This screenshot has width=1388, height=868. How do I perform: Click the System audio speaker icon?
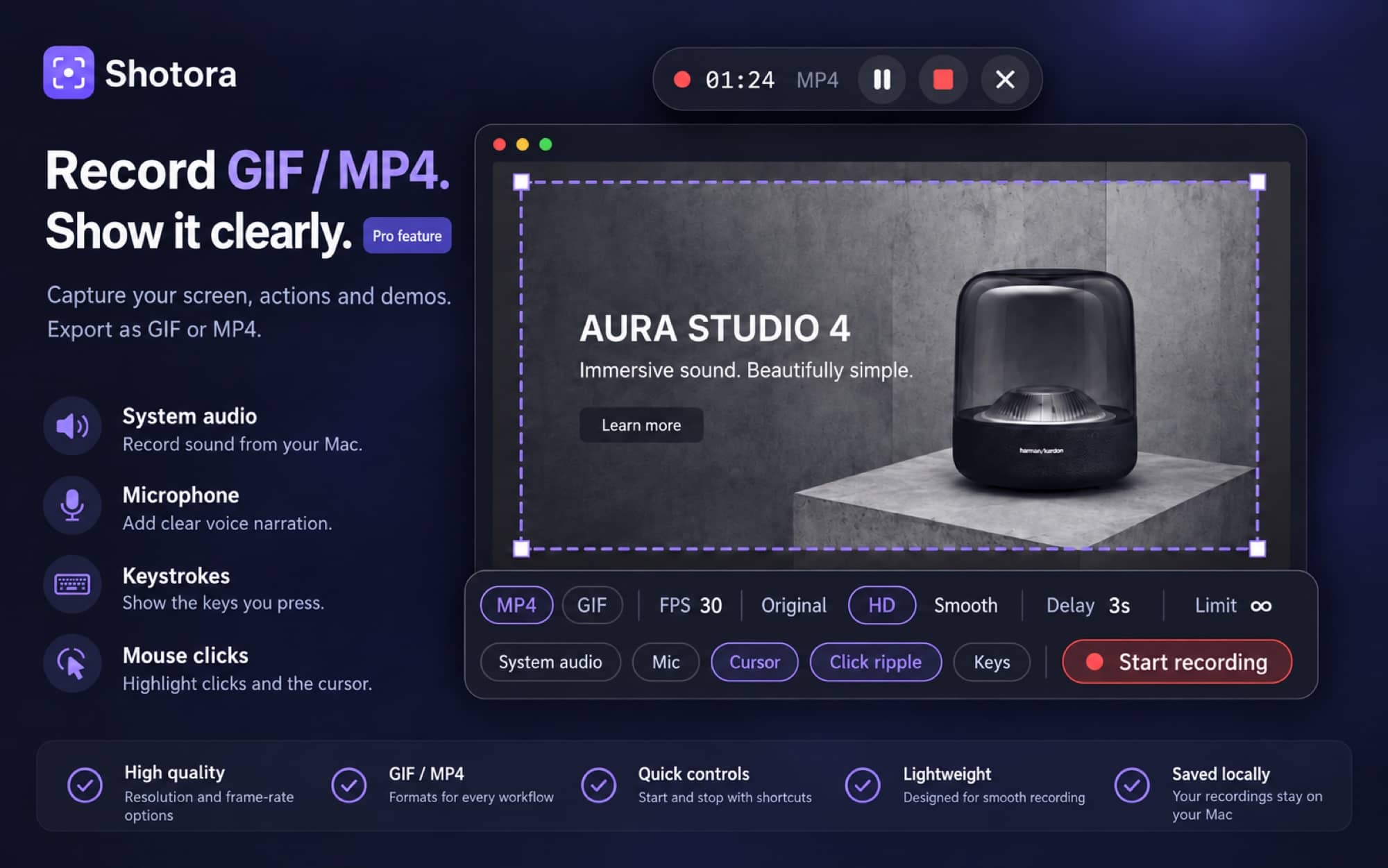point(72,425)
